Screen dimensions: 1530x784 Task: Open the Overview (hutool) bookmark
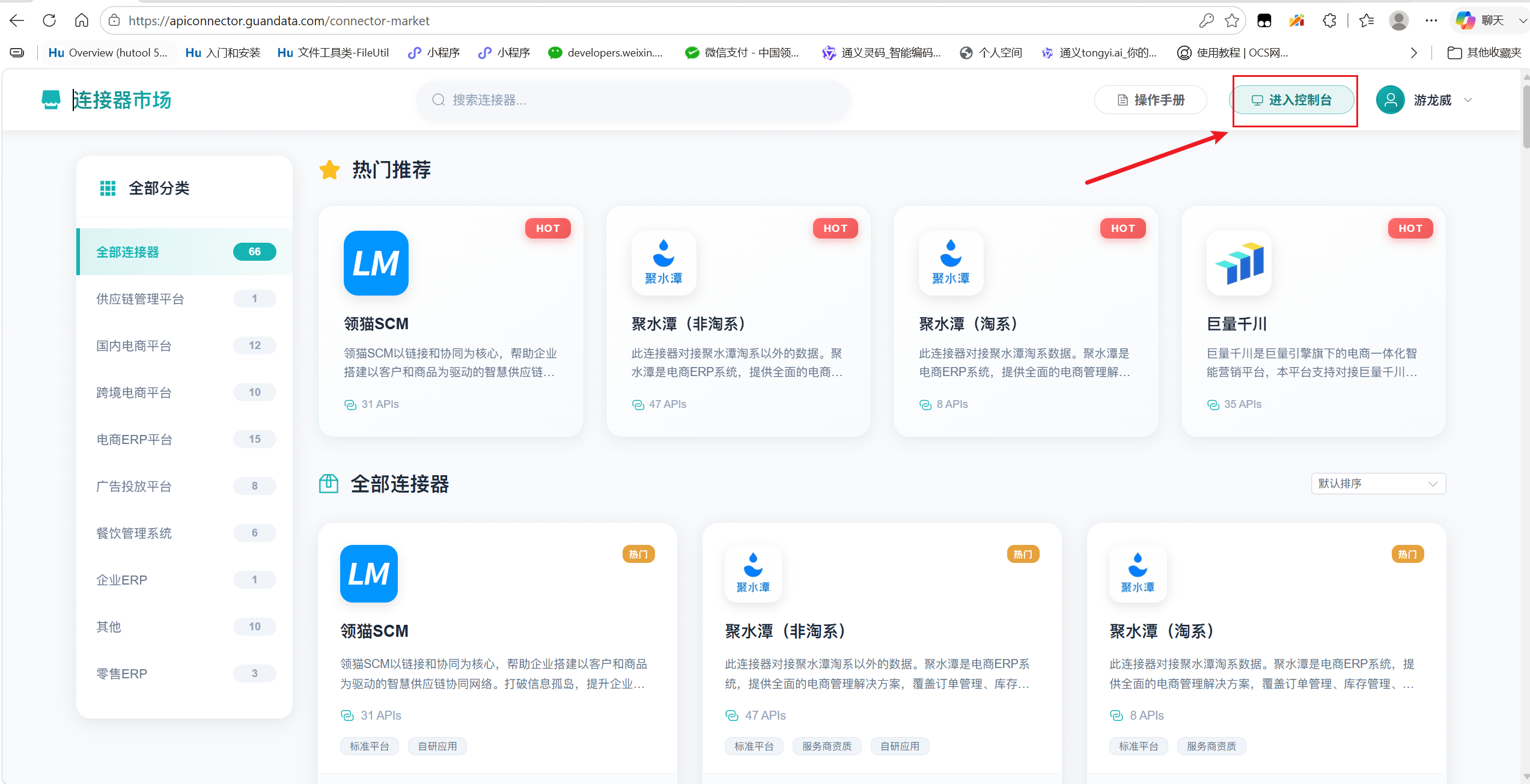(x=108, y=53)
